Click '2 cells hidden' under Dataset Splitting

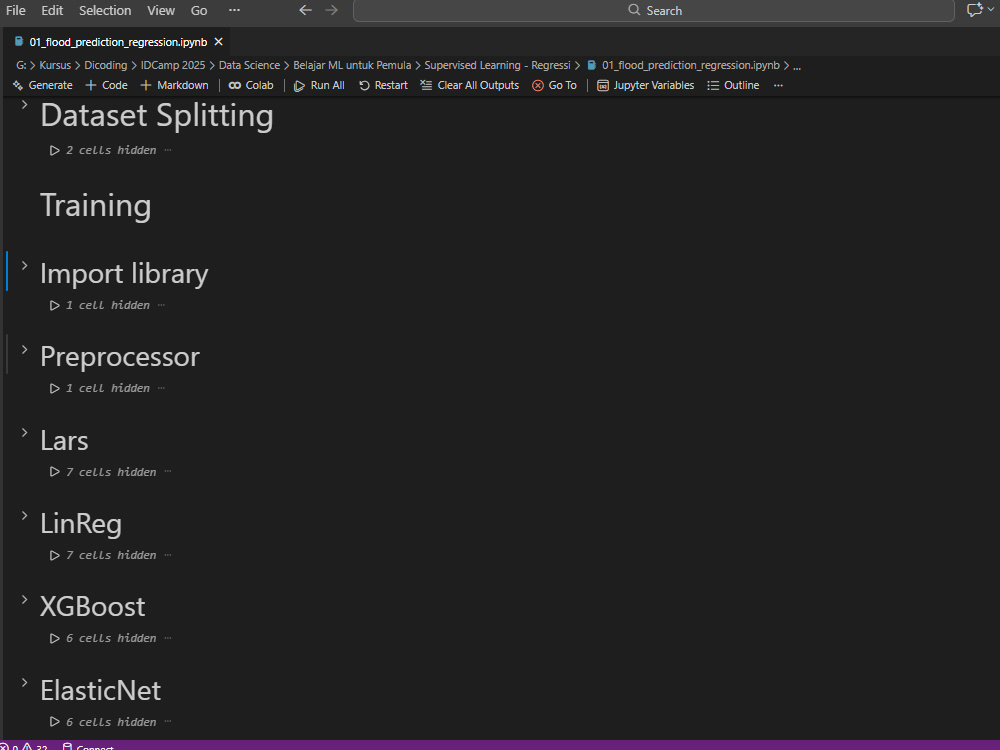click(x=111, y=151)
